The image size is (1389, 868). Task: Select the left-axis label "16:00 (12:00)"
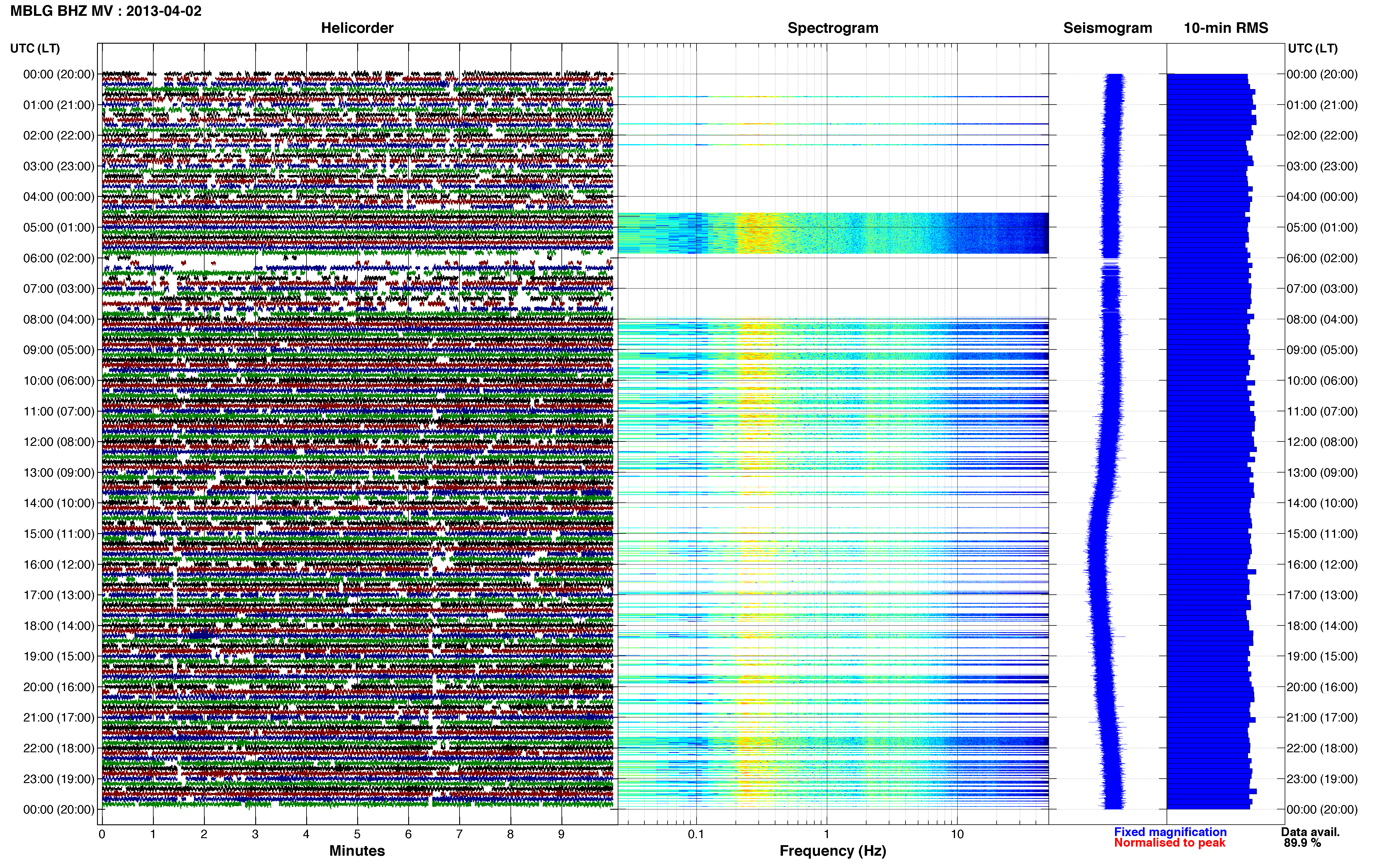pyautogui.click(x=59, y=564)
